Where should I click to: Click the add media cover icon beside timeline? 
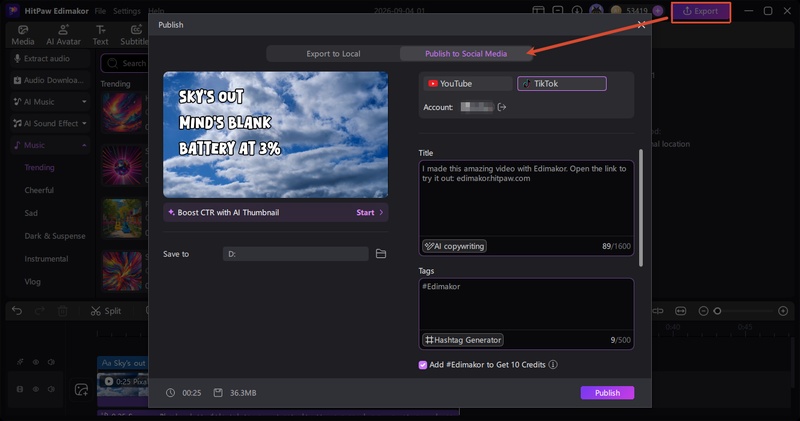82,390
